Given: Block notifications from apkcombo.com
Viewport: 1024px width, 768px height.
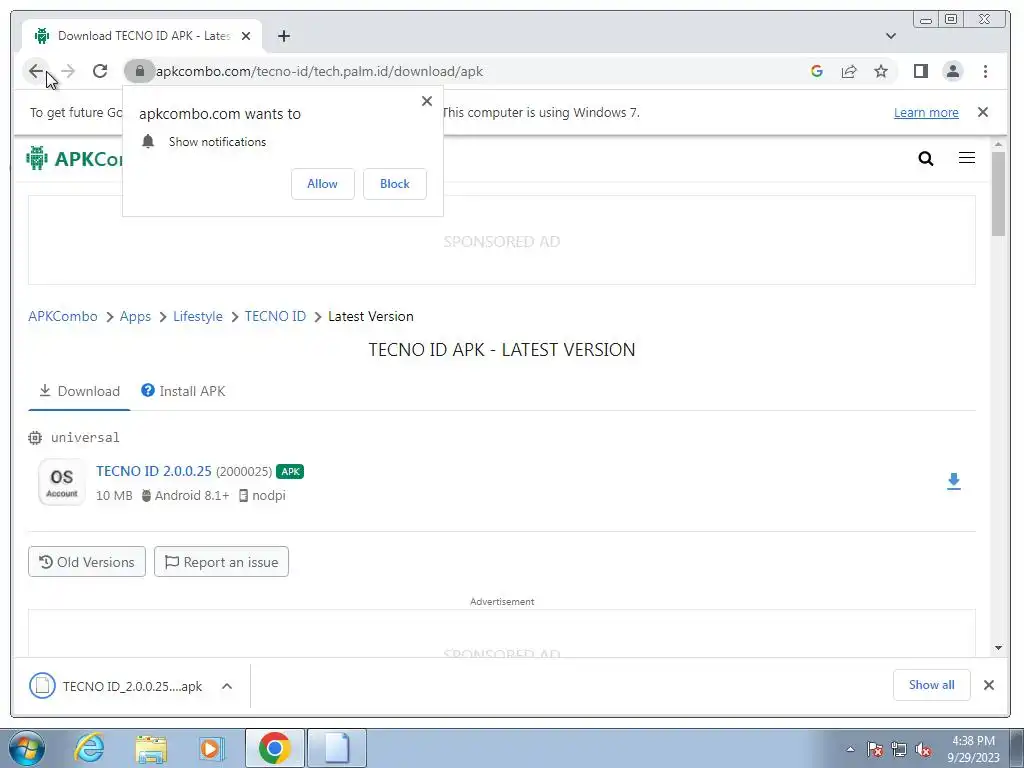Looking at the screenshot, I should click(394, 184).
